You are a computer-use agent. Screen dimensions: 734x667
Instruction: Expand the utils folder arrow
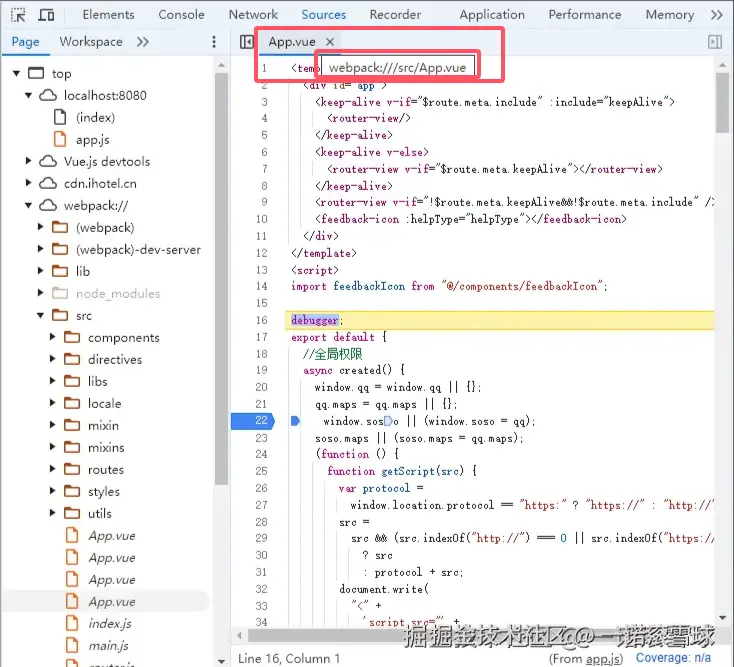coord(52,513)
